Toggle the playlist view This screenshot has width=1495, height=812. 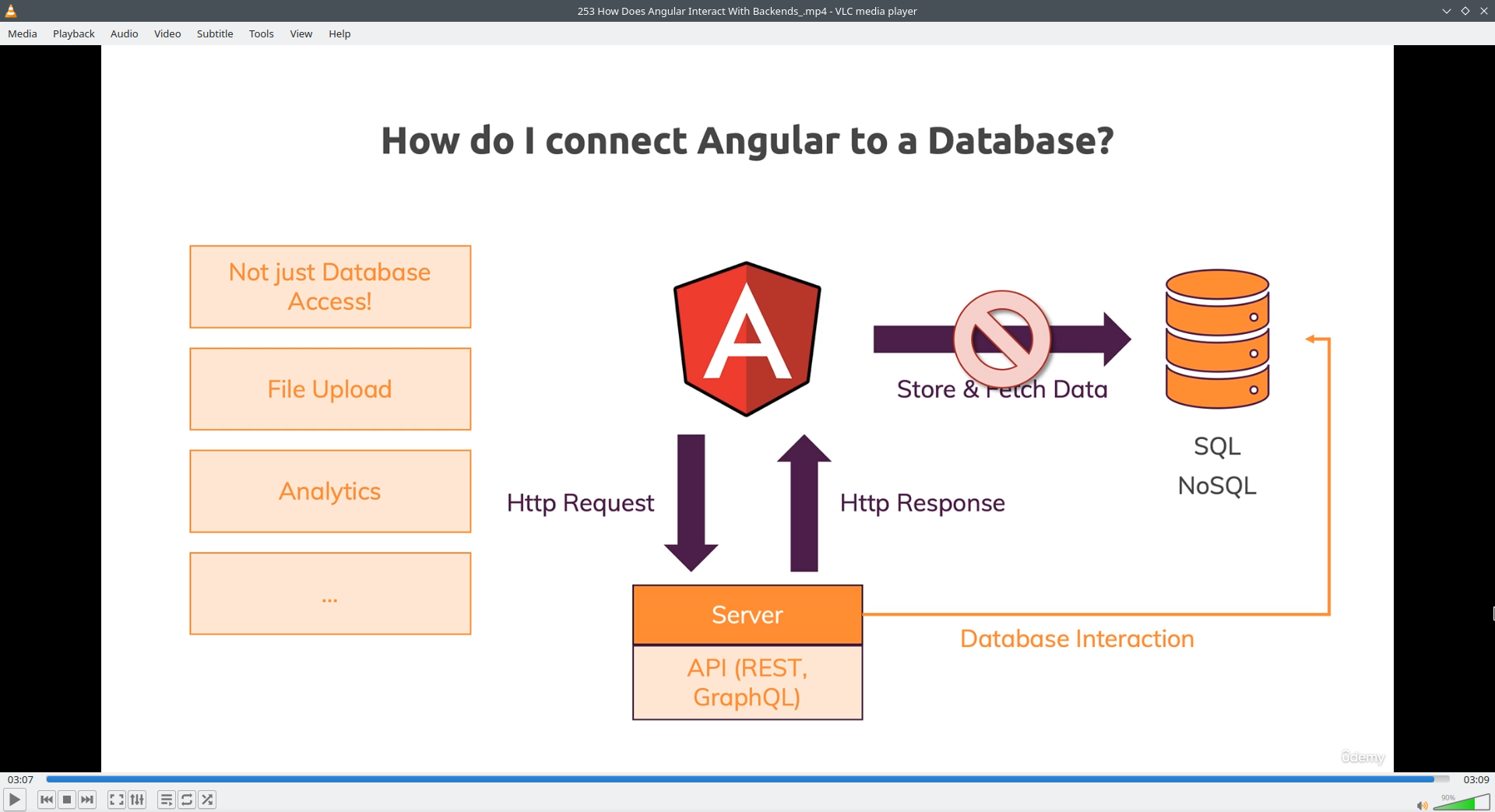click(x=166, y=800)
